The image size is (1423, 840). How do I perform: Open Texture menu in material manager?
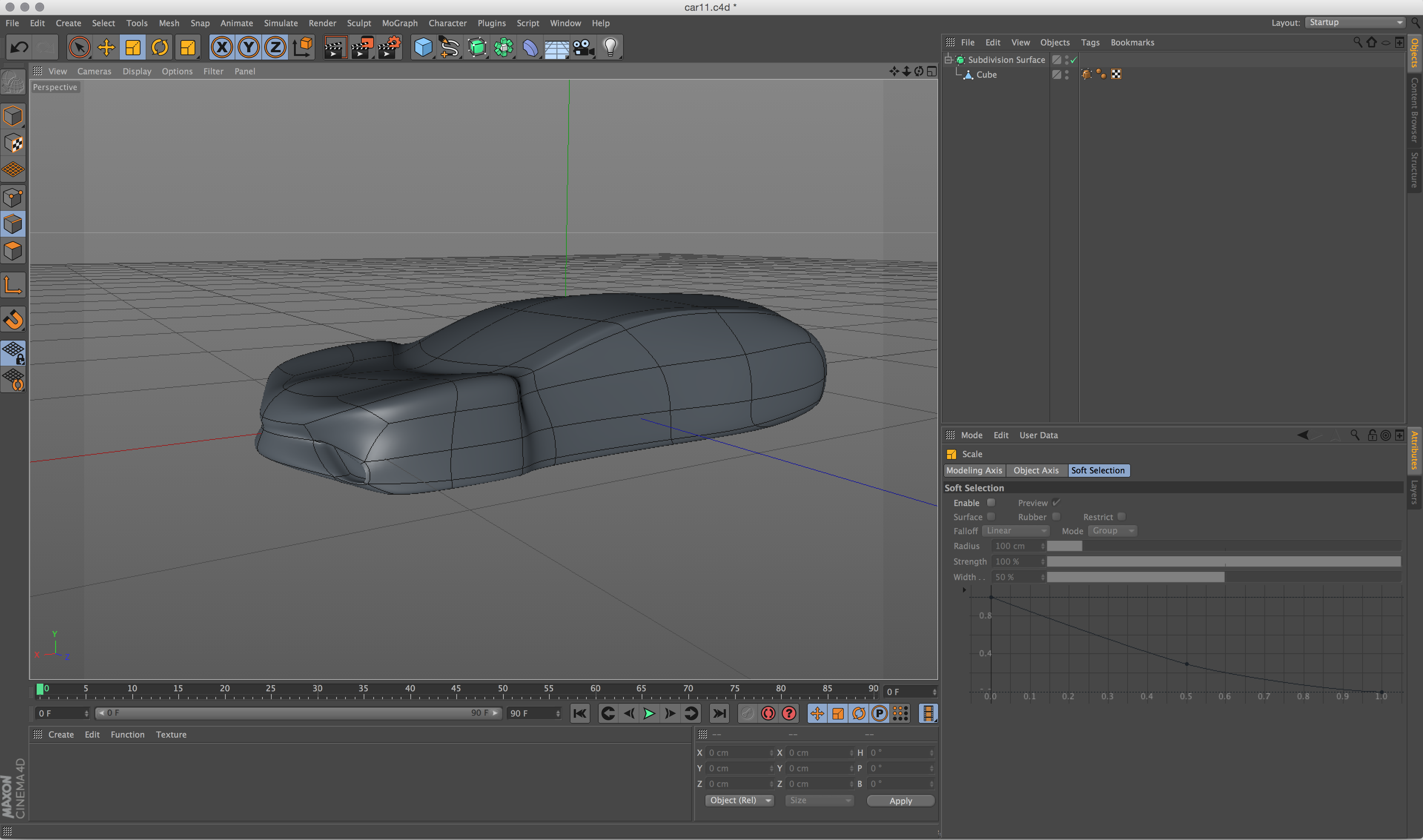(x=171, y=735)
